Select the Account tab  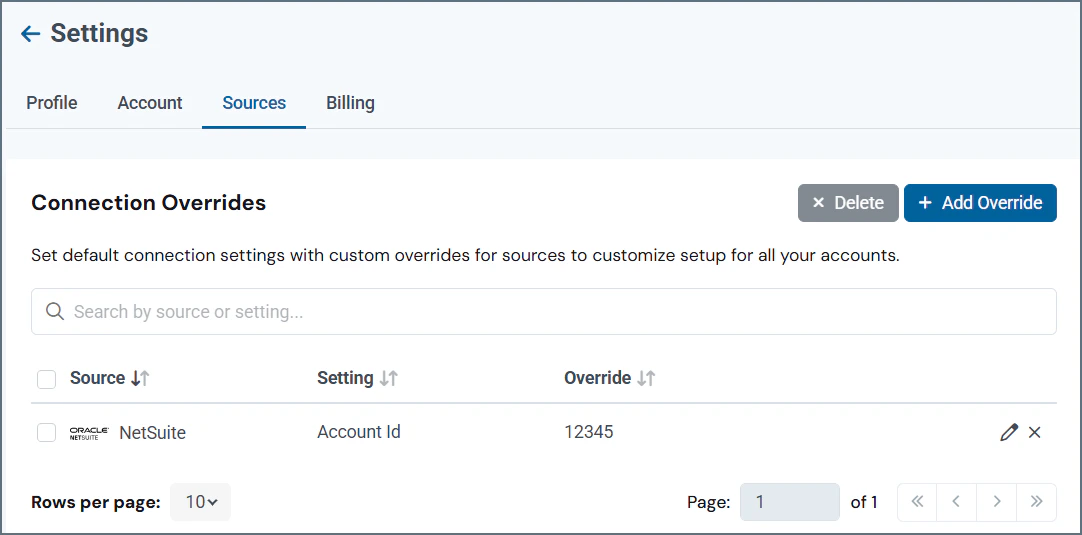150,103
